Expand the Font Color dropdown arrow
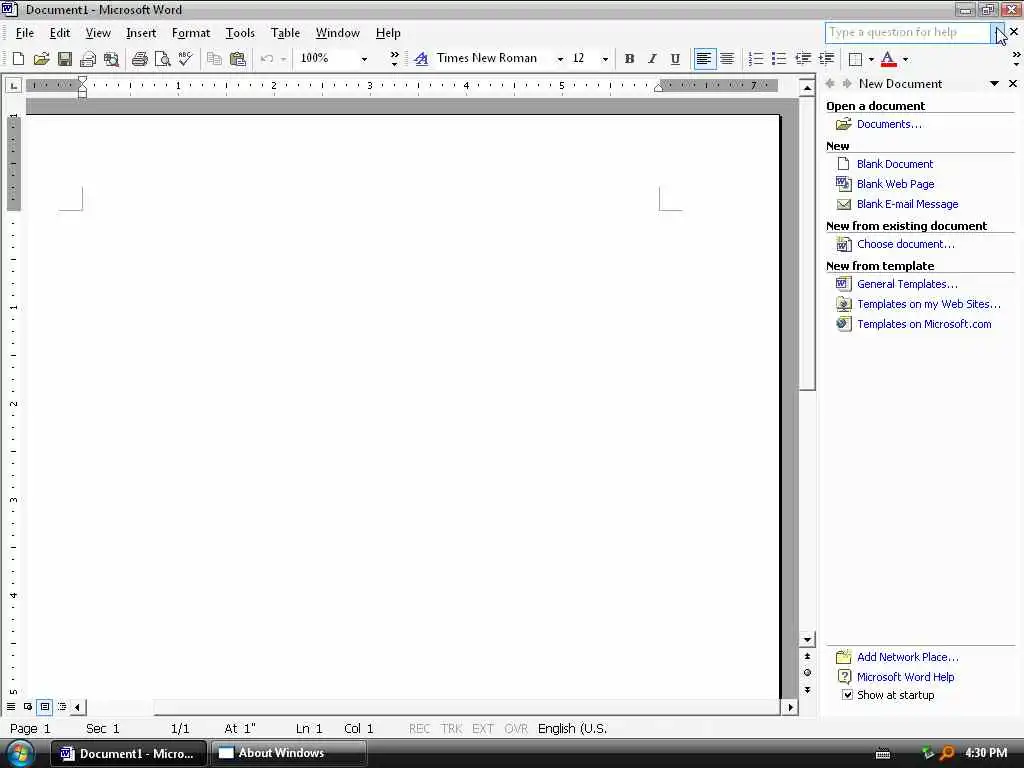This screenshot has width=1024, height=768. coord(905,59)
